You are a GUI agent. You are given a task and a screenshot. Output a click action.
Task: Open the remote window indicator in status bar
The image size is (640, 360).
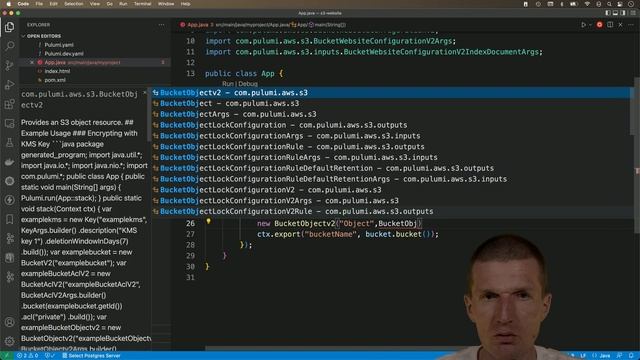click(7, 356)
